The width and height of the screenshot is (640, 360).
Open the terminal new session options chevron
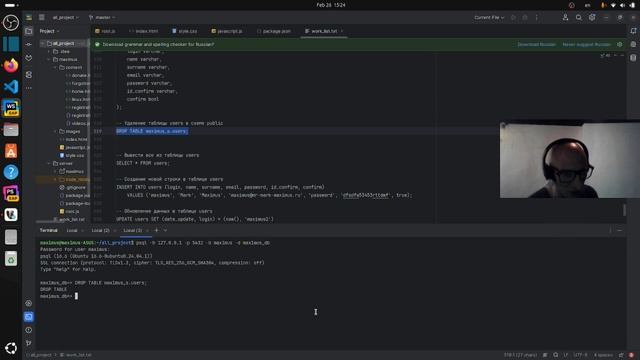tap(165, 231)
